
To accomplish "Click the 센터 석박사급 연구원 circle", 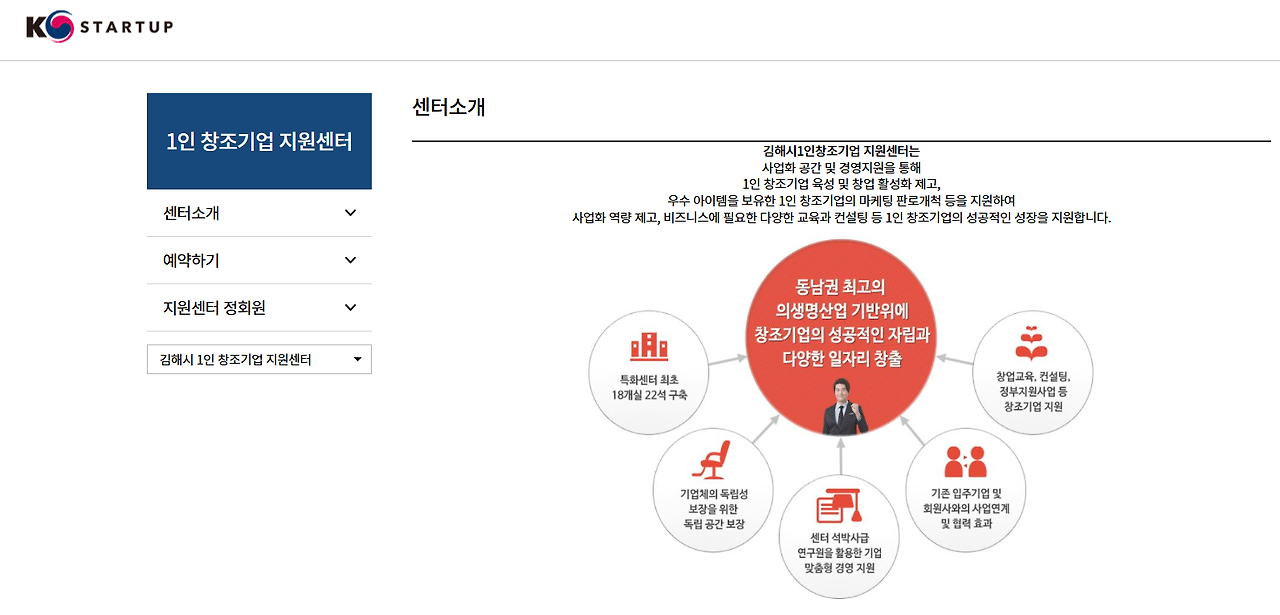I will click(x=838, y=536).
